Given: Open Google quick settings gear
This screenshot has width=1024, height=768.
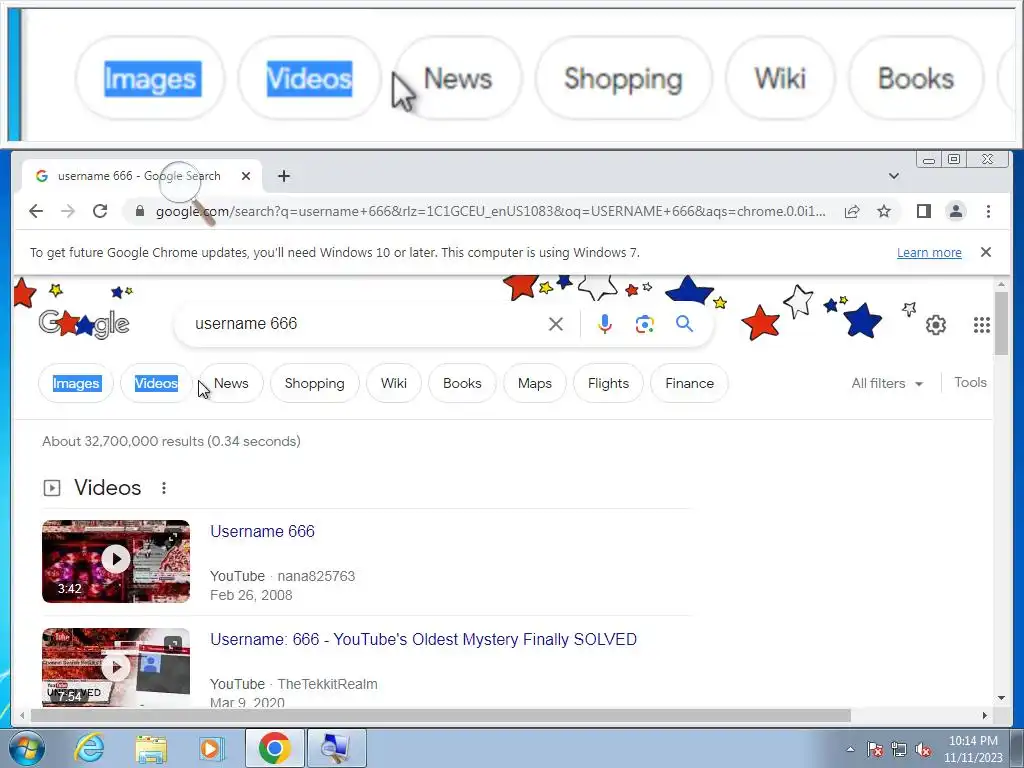Looking at the screenshot, I should [936, 325].
